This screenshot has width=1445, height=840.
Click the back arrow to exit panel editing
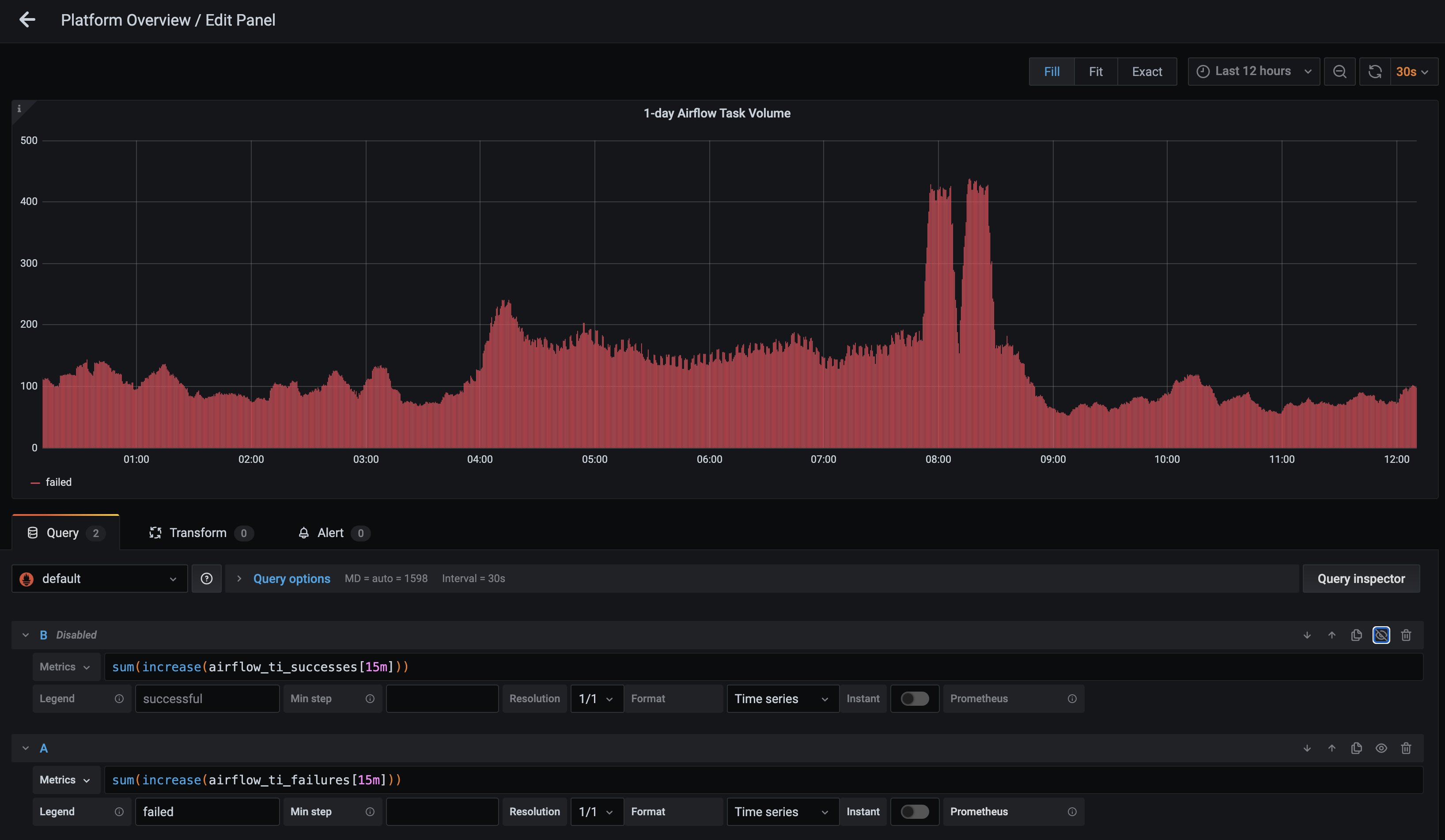coord(27,19)
